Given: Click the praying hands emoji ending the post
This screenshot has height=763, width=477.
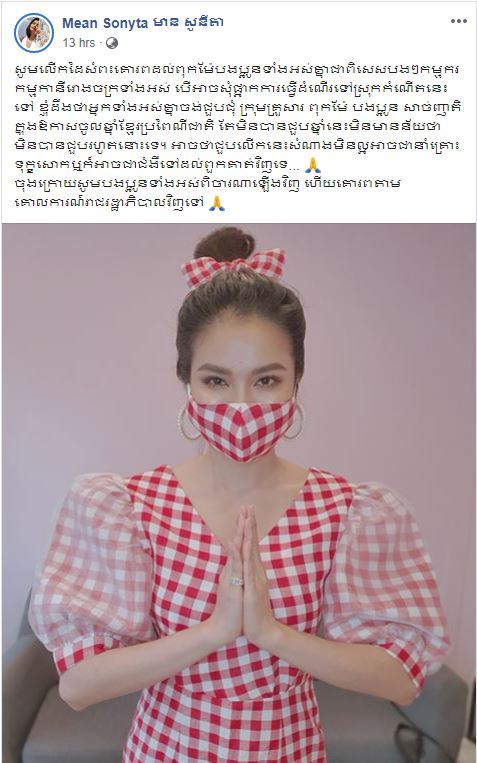Looking at the screenshot, I should coord(217,203).
